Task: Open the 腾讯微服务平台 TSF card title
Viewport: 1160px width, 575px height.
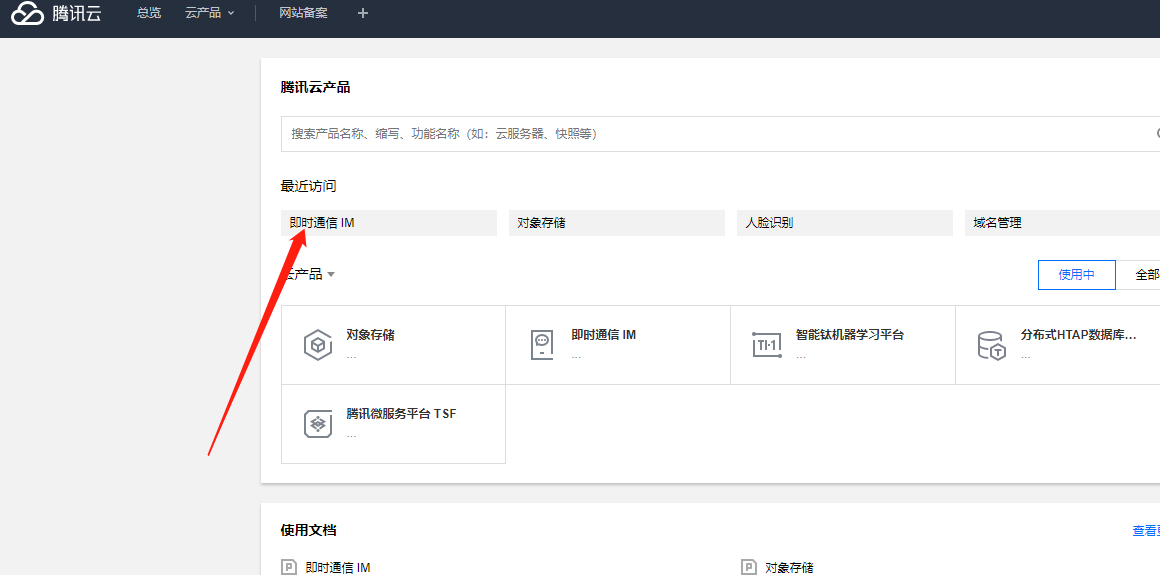Action: point(402,414)
